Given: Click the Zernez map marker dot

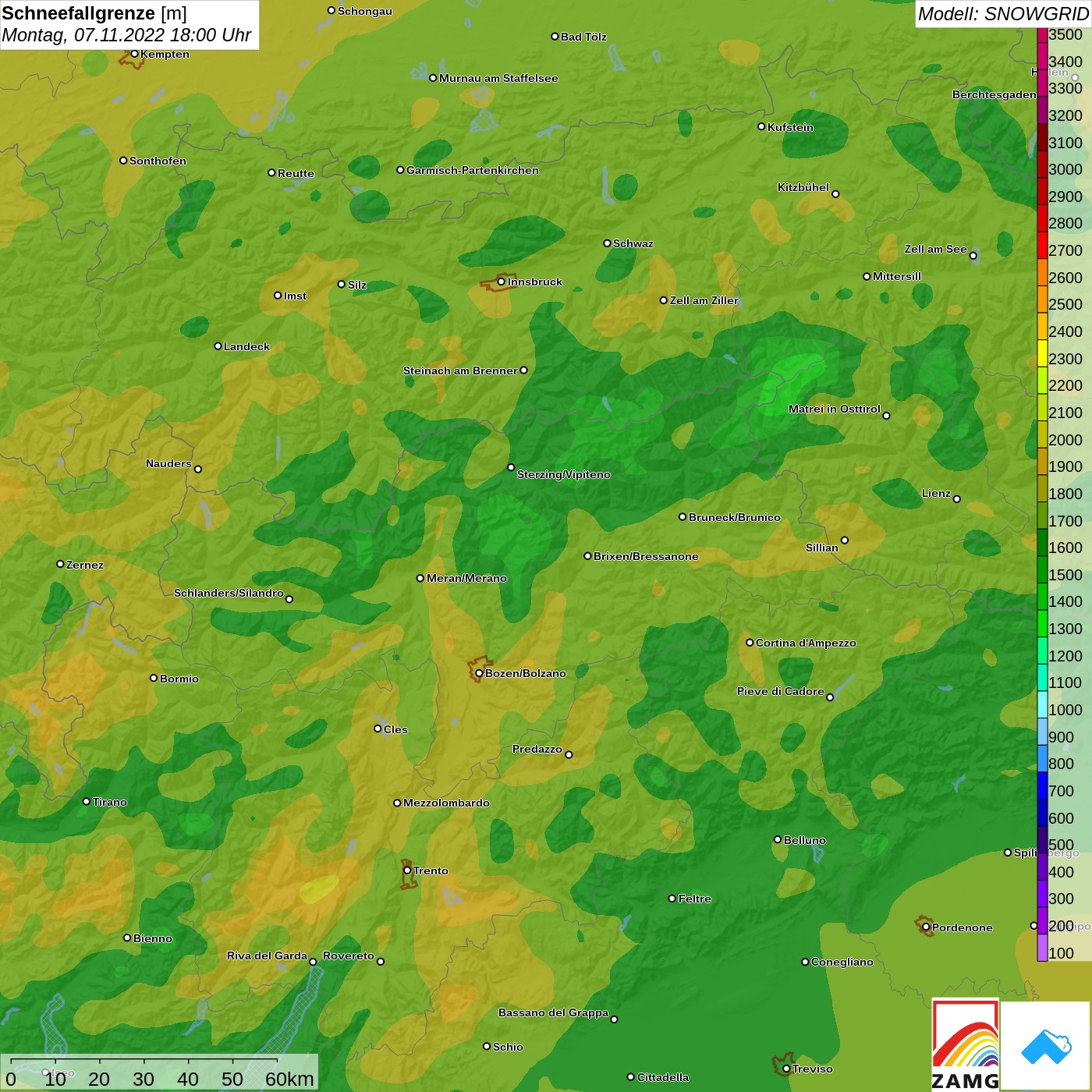Looking at the screenshot, I should click(60, 564).
